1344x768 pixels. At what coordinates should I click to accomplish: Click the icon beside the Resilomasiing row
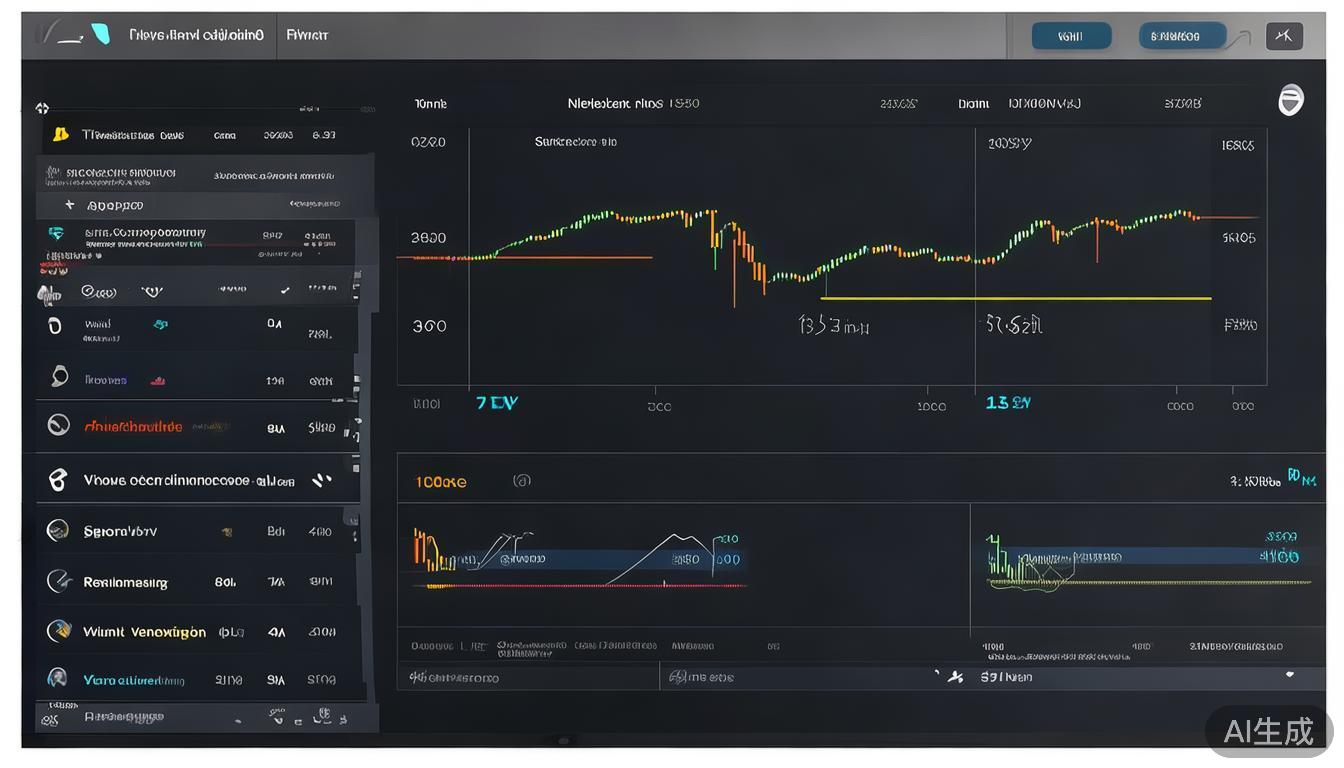click(x=59, y=581)
